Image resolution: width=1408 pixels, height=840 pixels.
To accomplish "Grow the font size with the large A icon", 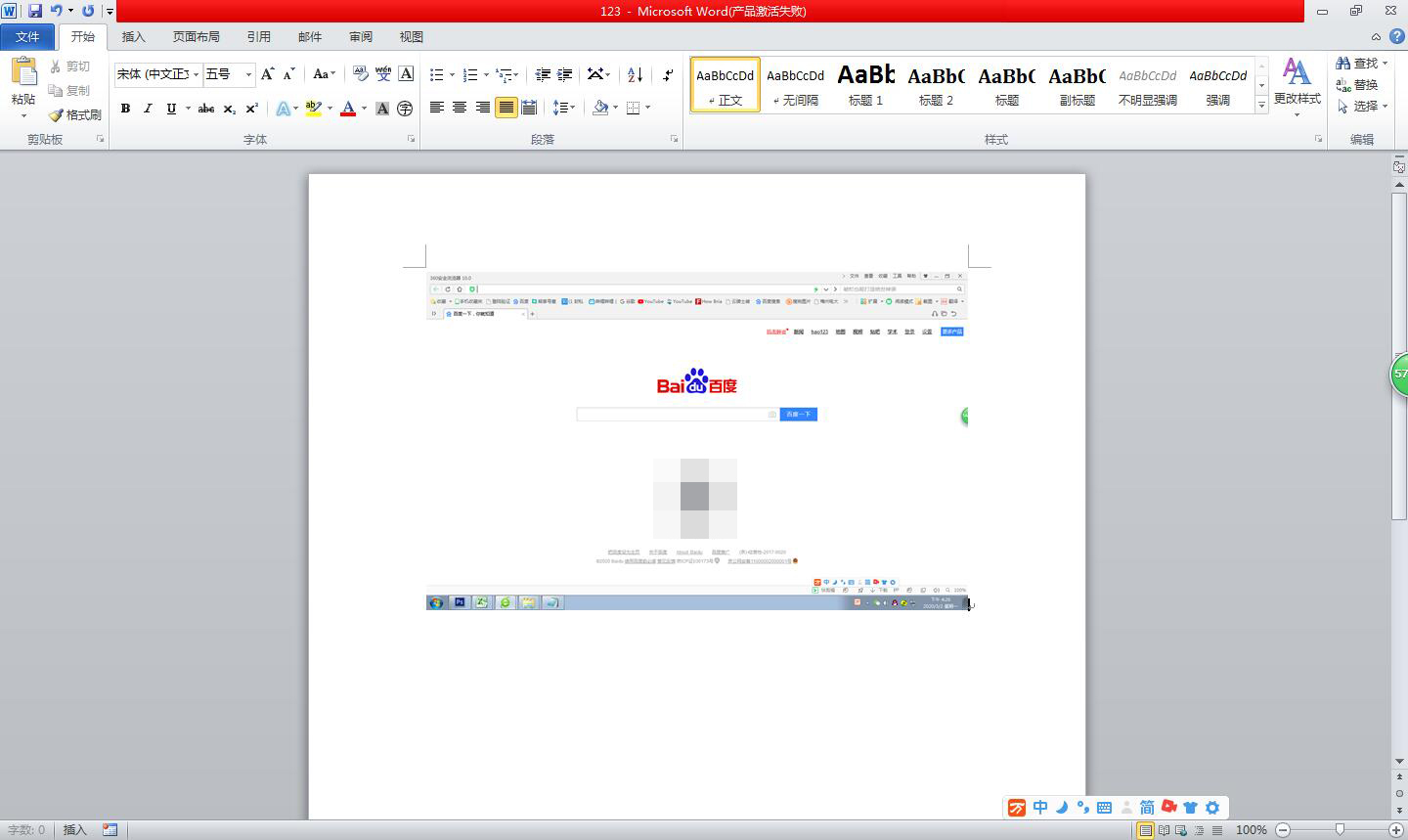I will (267, 74).
